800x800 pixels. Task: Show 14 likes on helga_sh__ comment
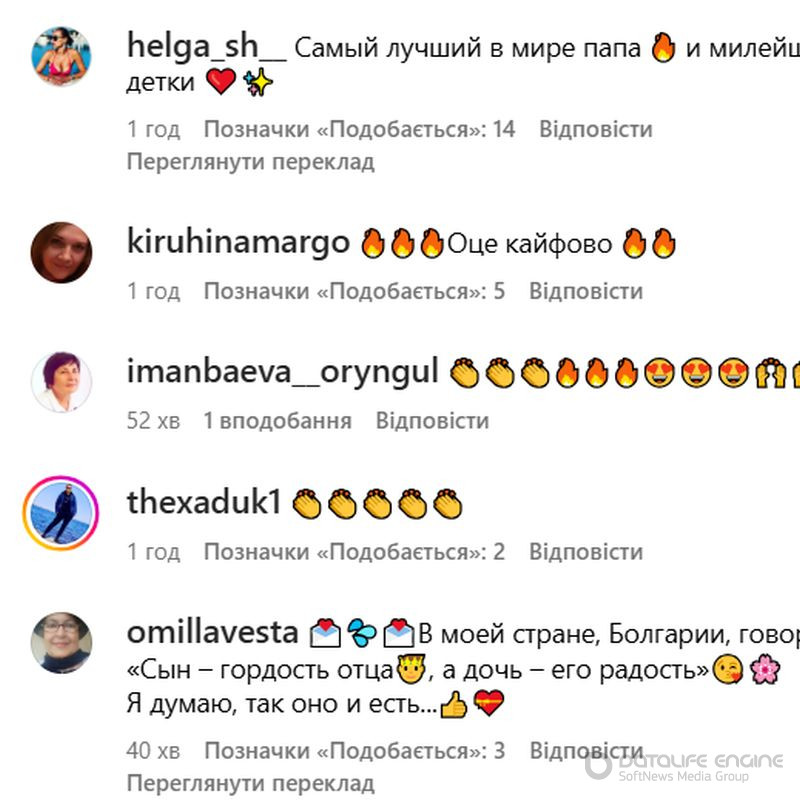360,129
